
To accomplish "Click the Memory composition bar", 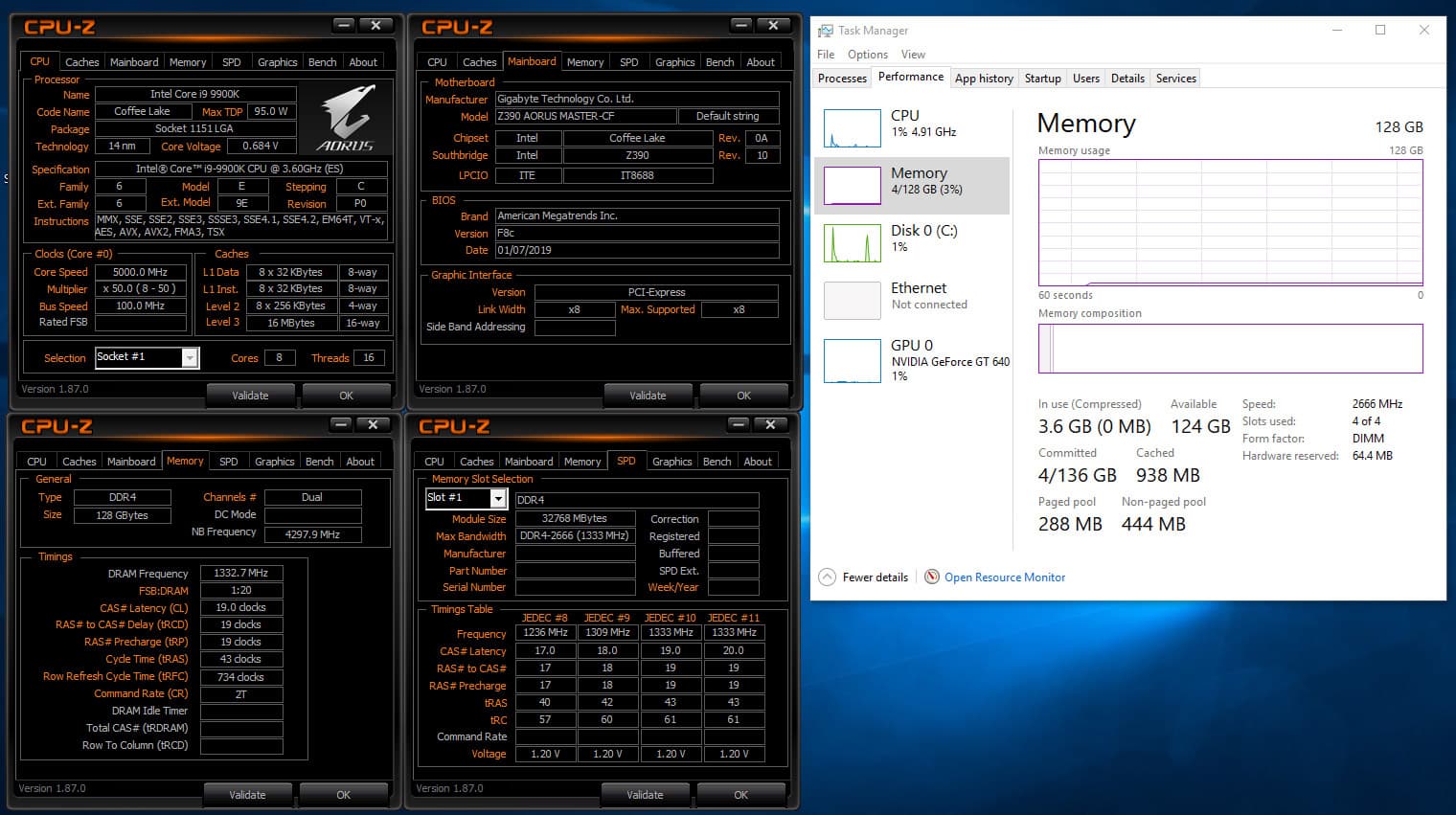I will 1230,349.
